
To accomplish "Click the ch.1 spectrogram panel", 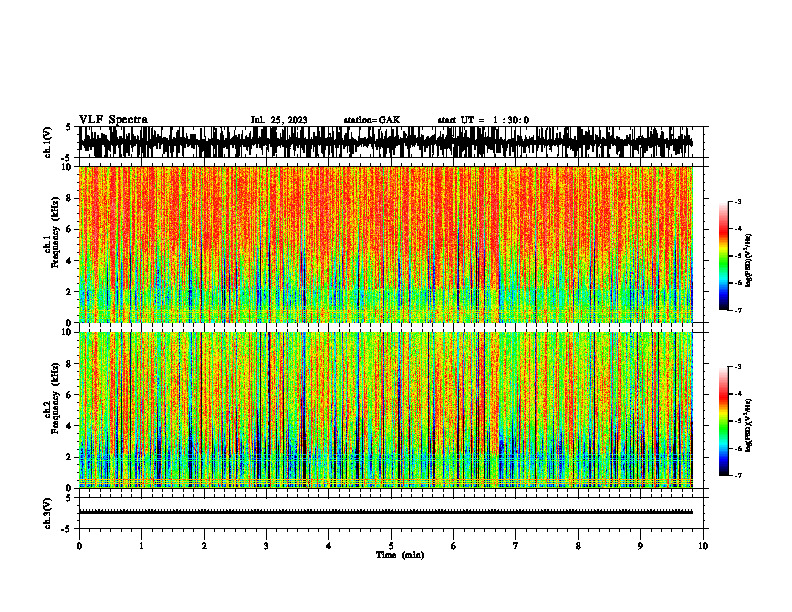I will tap(385, 244).
